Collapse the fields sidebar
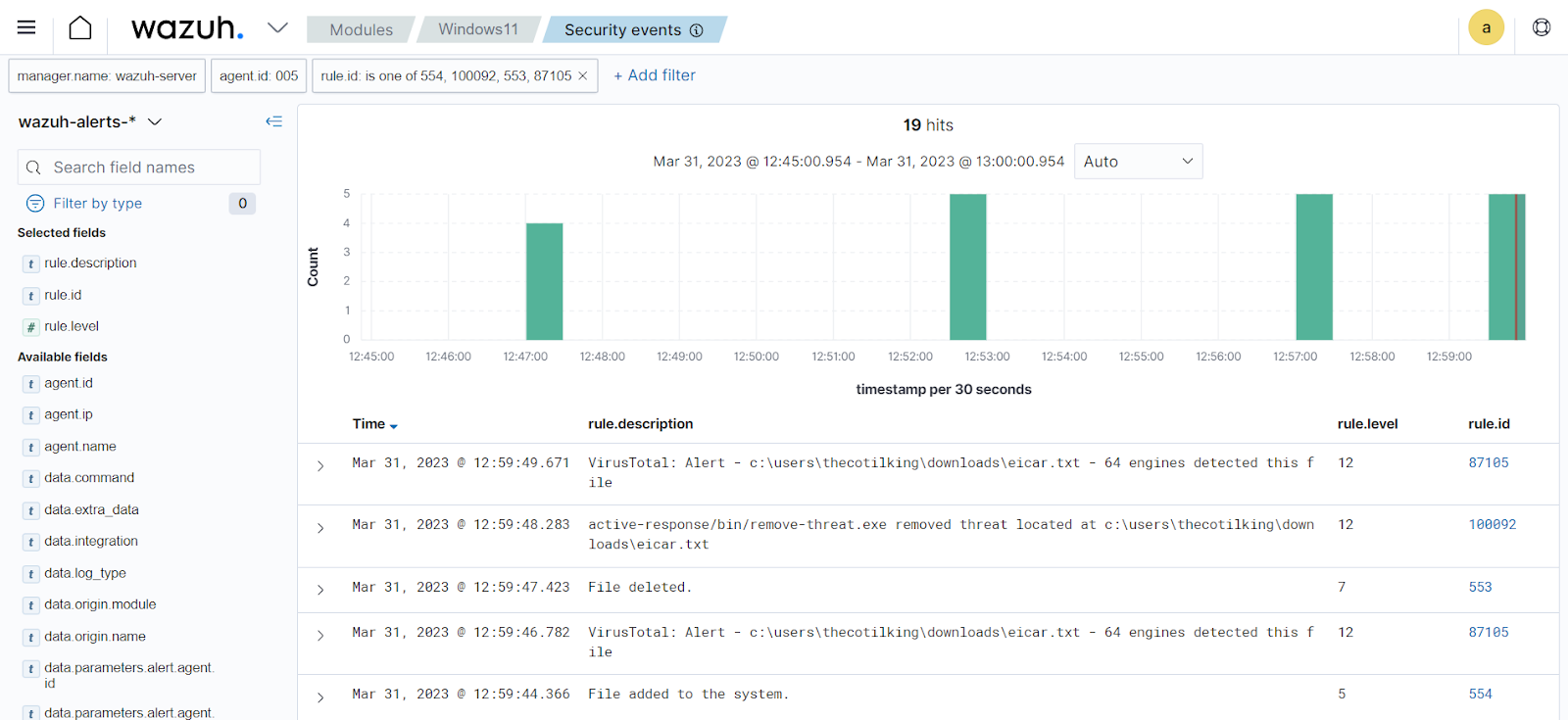1568x720 pixels. pyautogui.click(x=273, y=121)
